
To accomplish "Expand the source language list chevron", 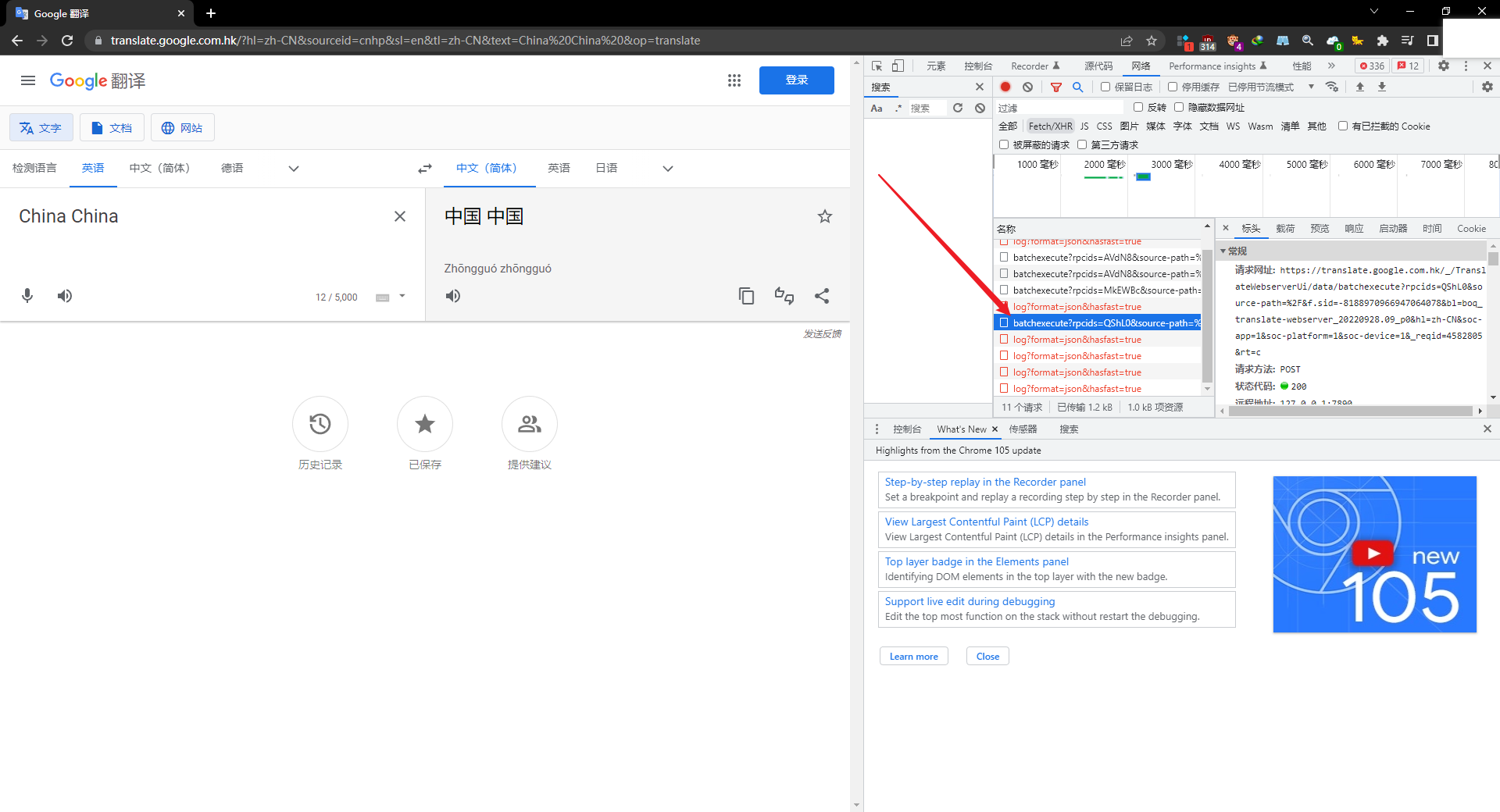I will (294, 169).
